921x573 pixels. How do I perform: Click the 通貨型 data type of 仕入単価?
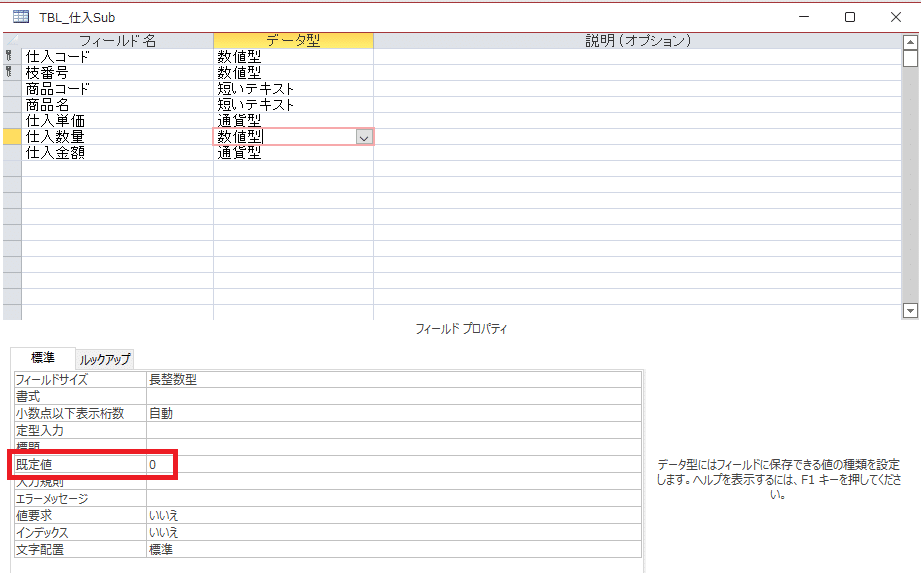[x=293, y=120]
